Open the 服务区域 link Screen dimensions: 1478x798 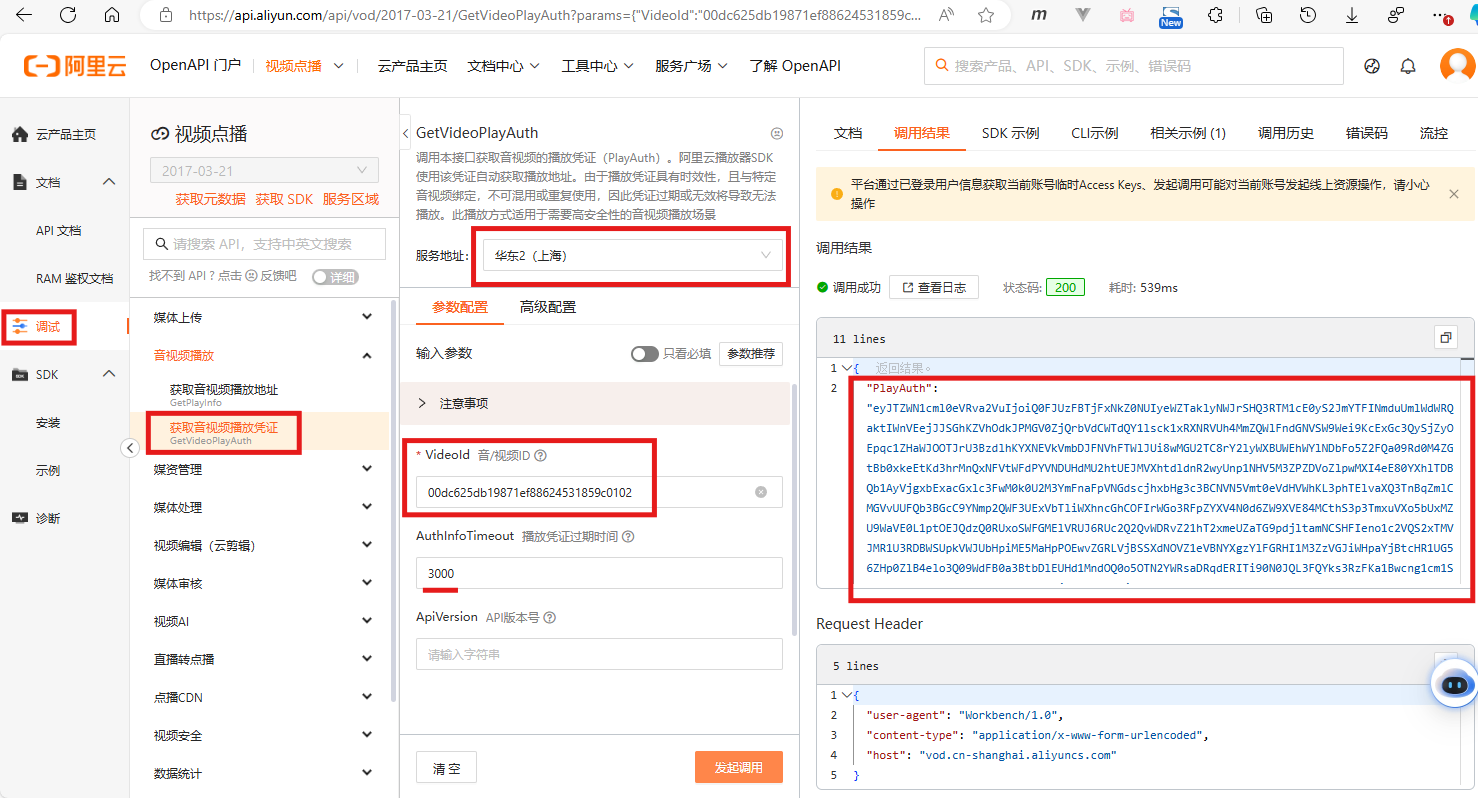[x=350, y=199]
